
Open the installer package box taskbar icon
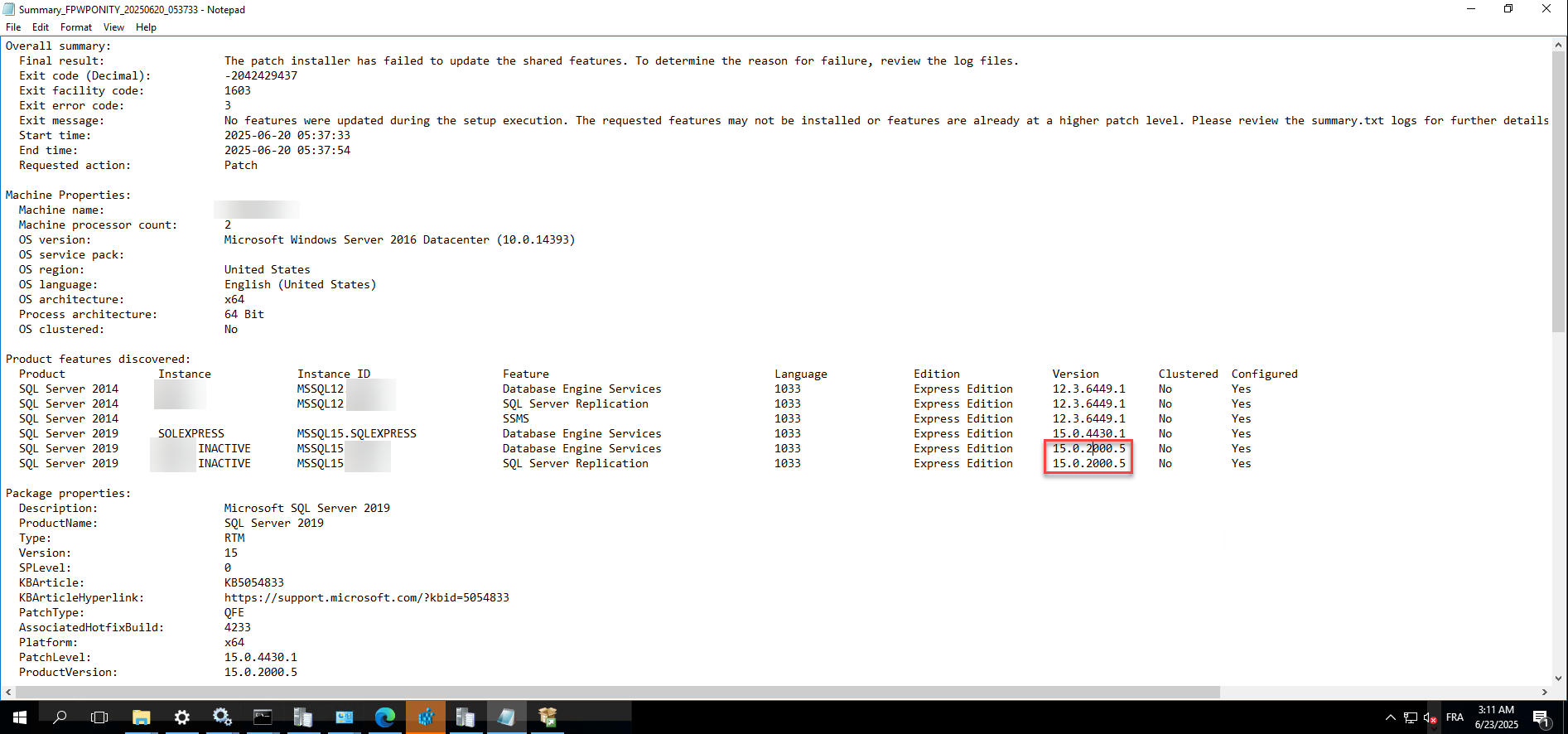[x=547, y=717]
